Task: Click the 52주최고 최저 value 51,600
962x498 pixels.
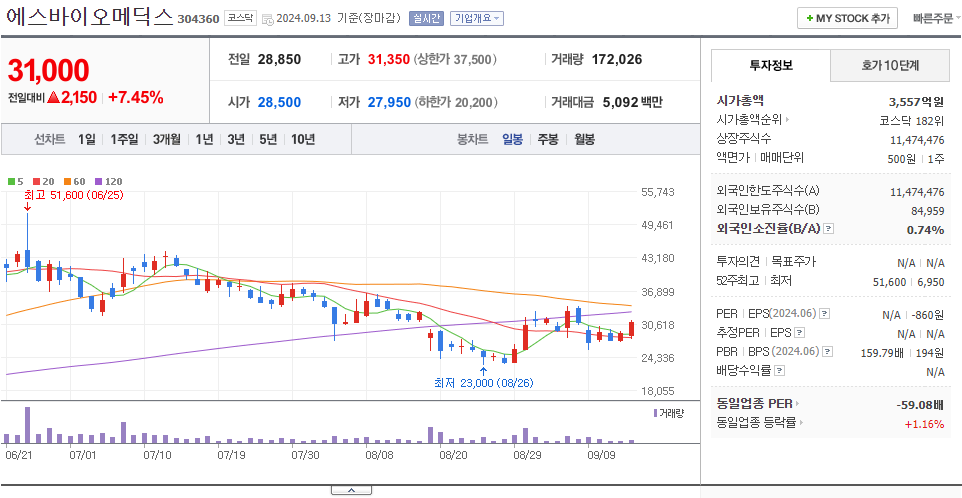Action: 888,282
